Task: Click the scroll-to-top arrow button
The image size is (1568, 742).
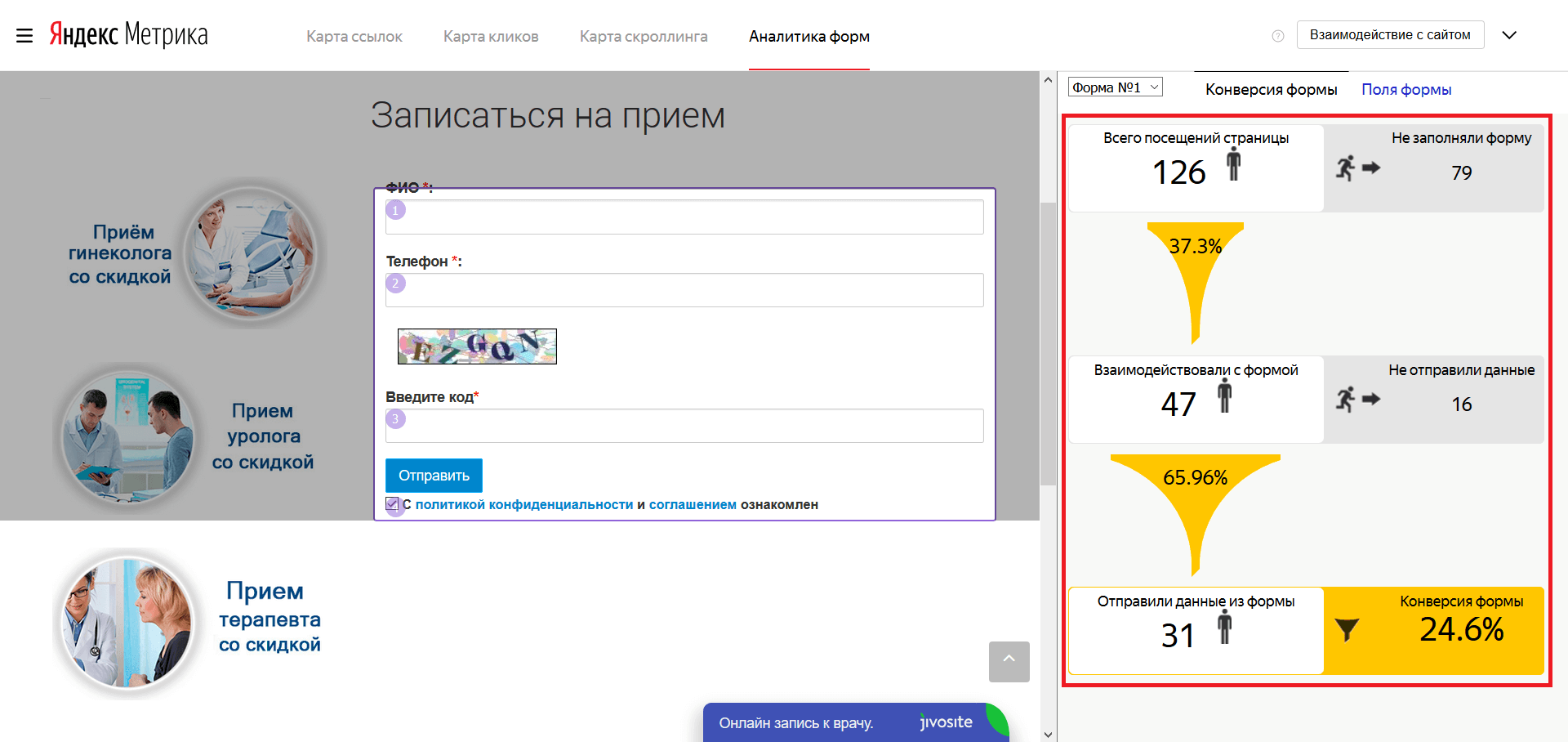Action: tap(1009, 661)
